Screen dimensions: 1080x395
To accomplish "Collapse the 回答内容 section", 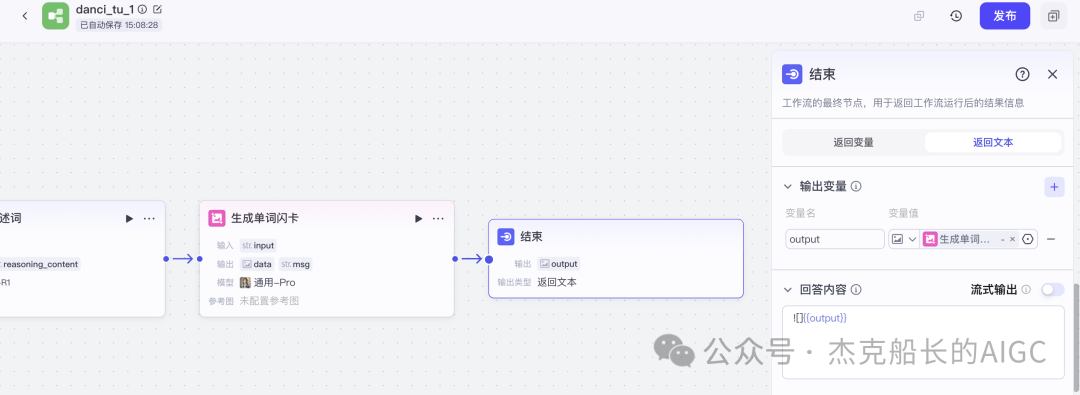I will click(x=788, y=290).
